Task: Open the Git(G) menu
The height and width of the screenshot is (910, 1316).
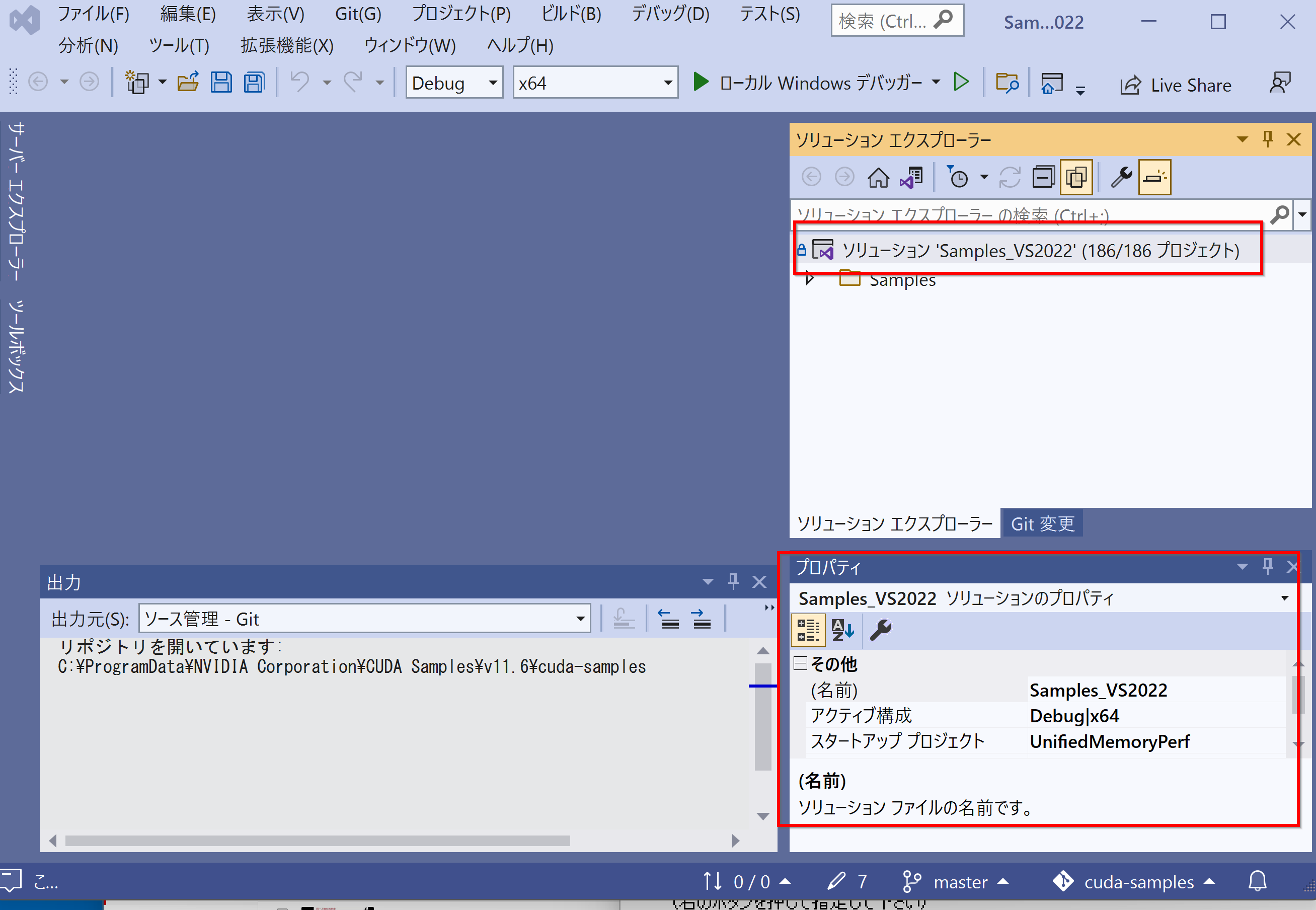Action: 358,14
